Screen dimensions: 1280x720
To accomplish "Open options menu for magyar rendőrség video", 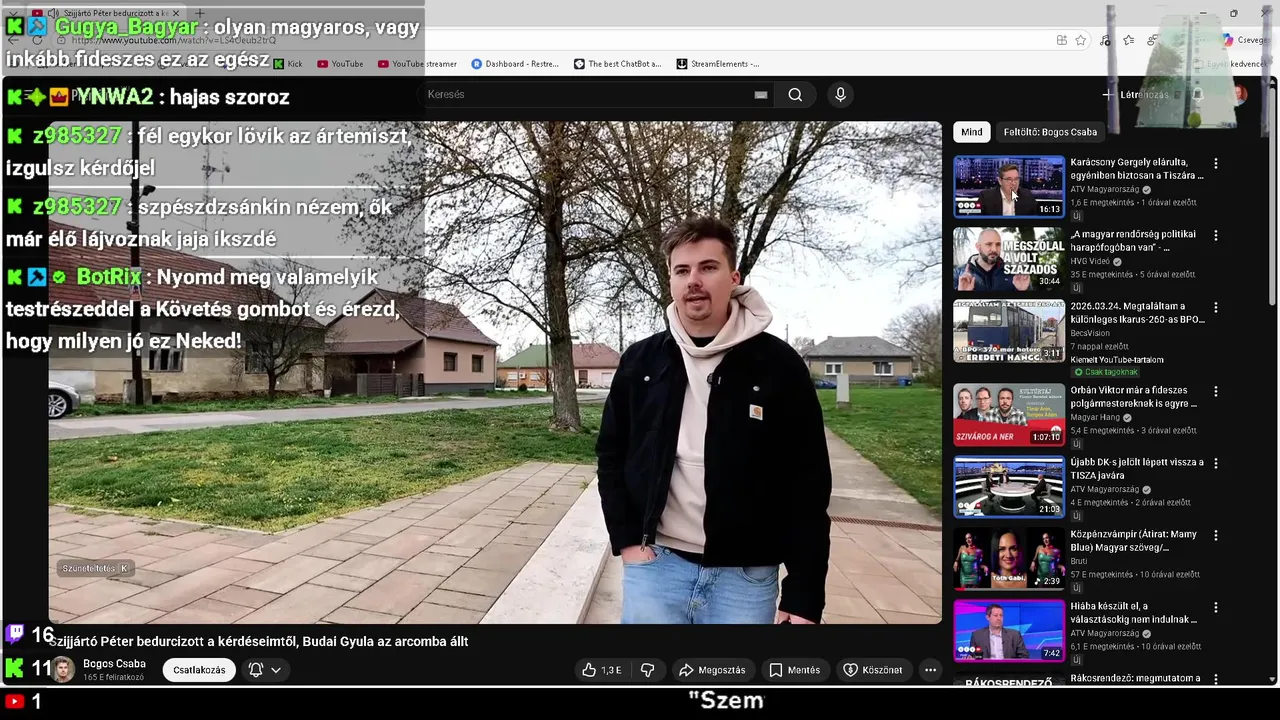I will point(1216,235).
